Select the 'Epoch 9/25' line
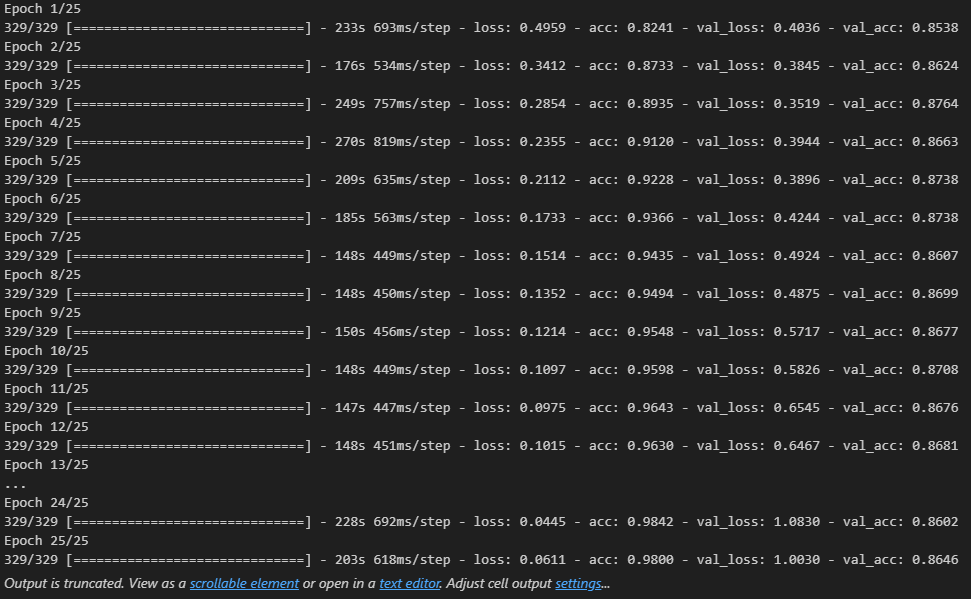The width and height of the screenshot is (971, 599). point(42,313)
